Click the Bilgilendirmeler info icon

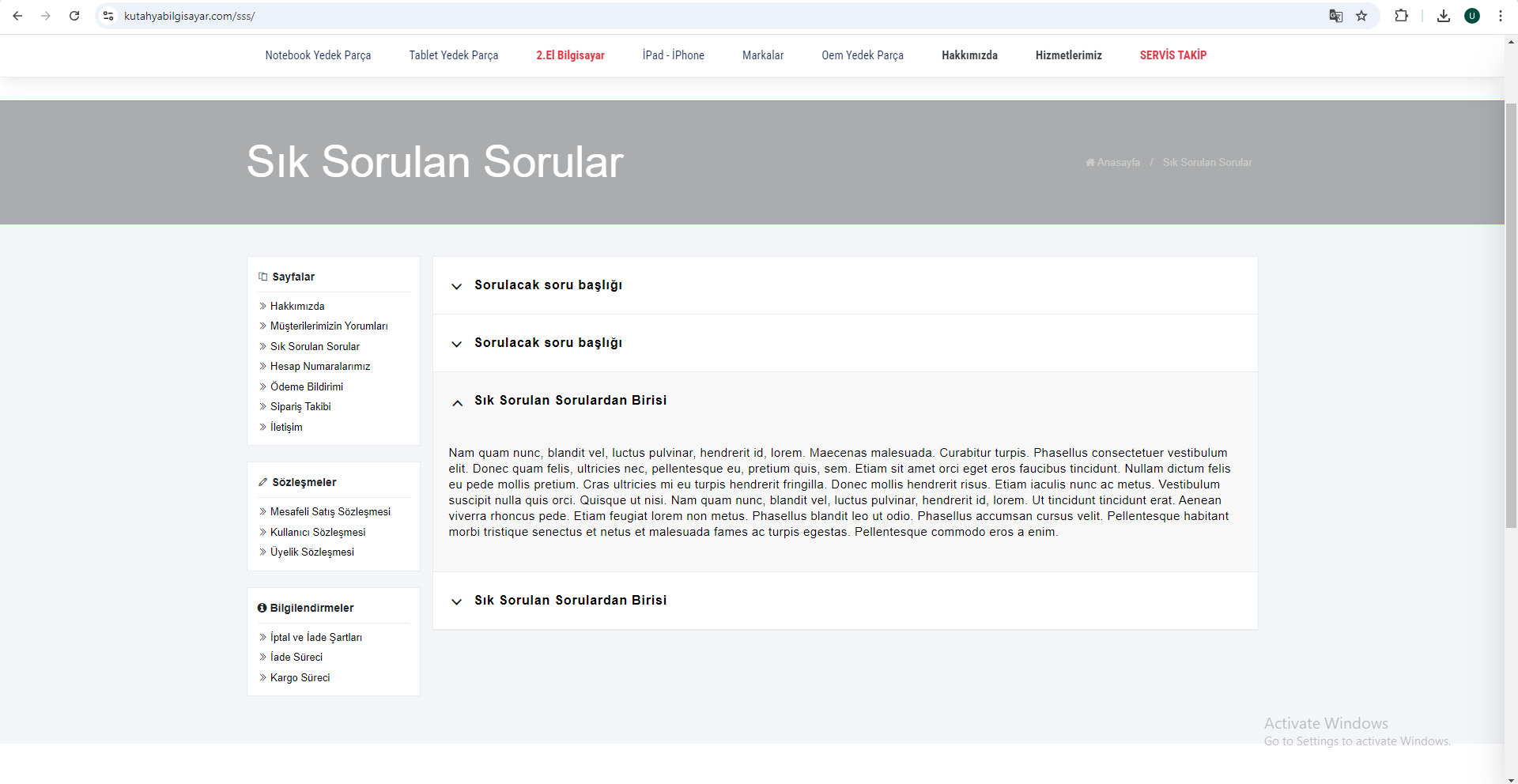(262, 608)
